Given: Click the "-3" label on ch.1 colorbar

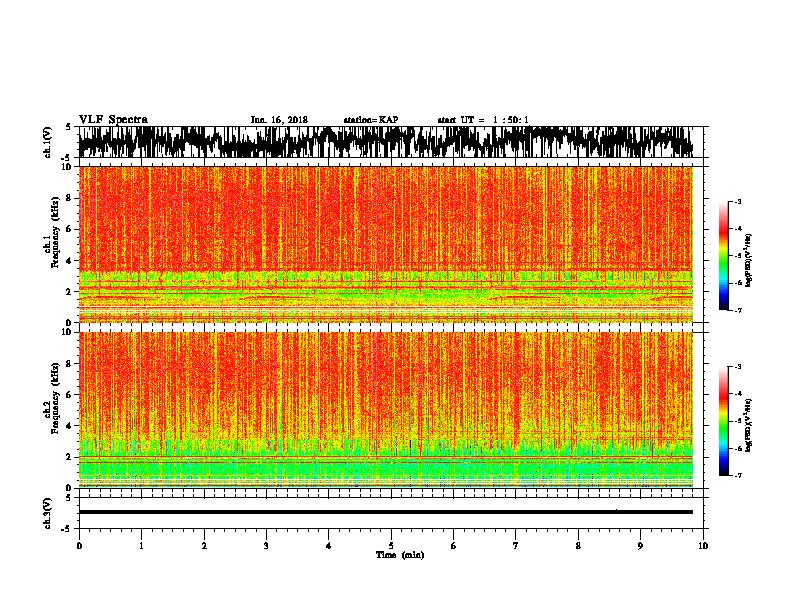Looking at the screenshot, I should coord(738,202).
